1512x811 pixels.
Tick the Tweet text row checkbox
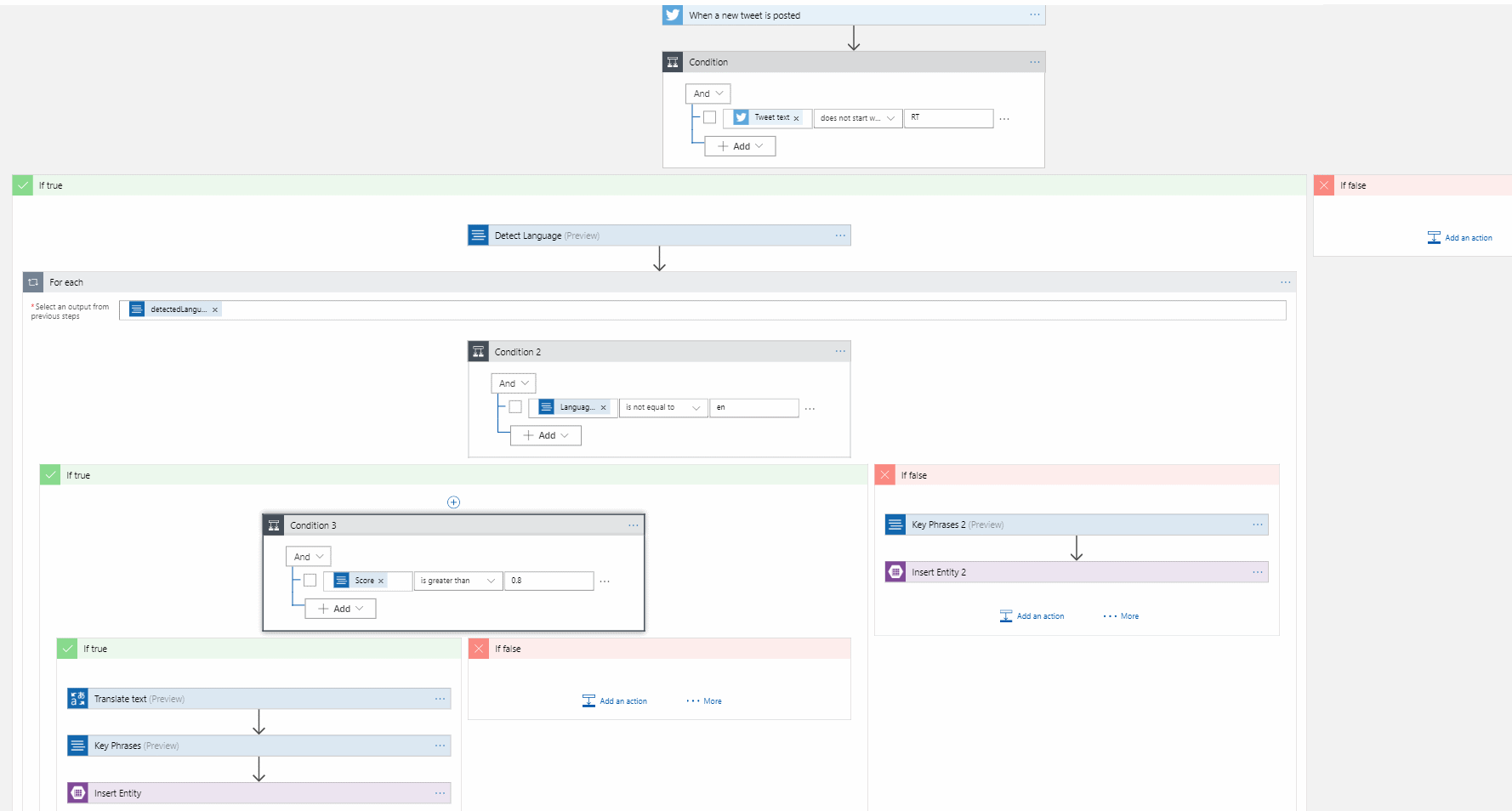(709, 117)
